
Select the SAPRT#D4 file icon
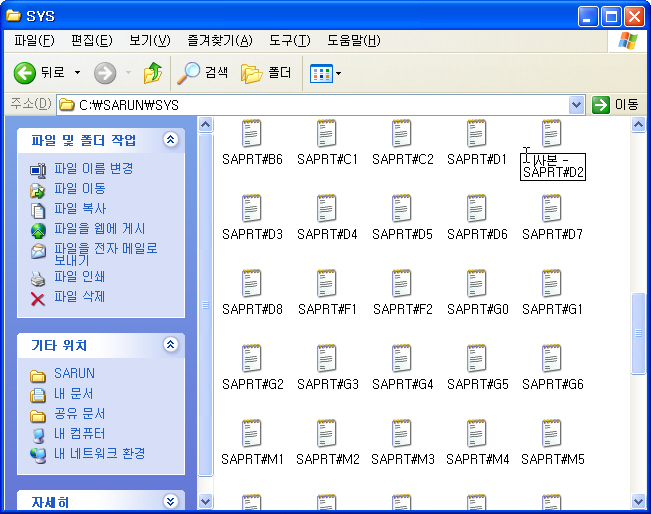tap(327, 208)
